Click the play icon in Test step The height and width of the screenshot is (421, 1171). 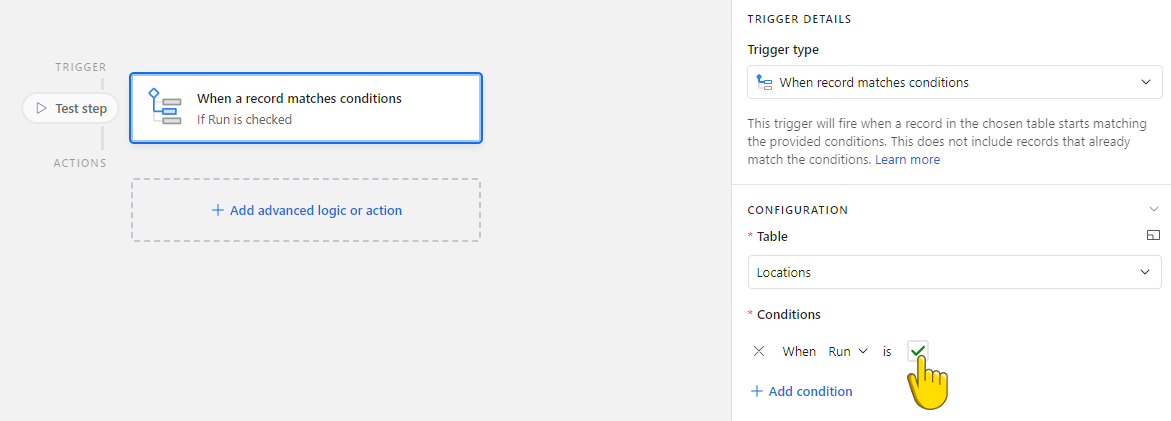(x=41, y=108)
